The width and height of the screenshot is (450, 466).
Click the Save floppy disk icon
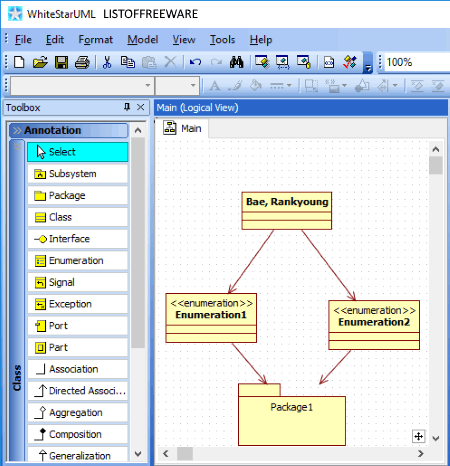[61, 62]
